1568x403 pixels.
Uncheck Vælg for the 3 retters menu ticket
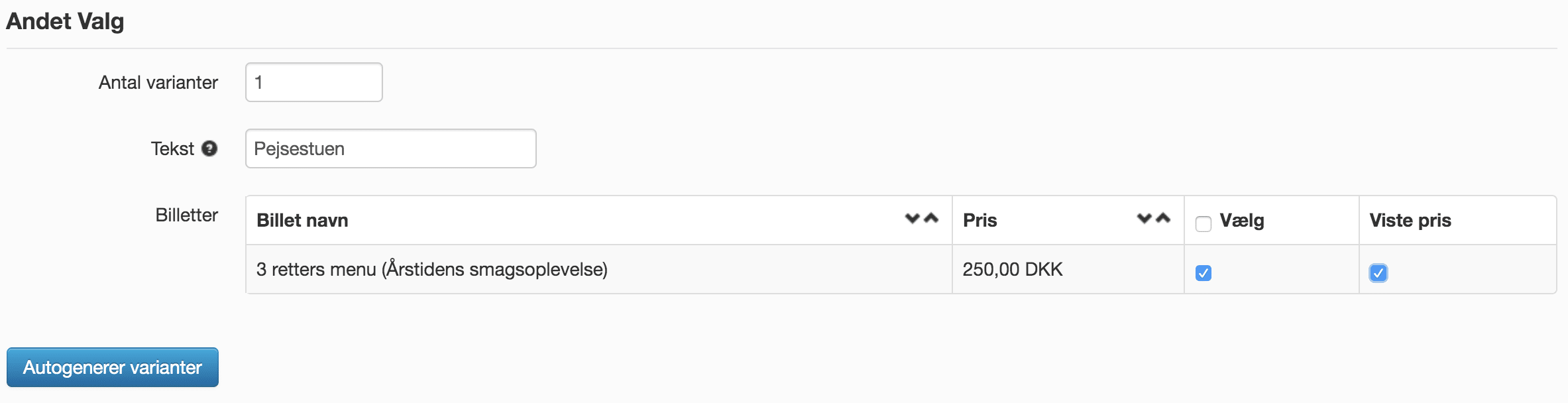pos(1204,272)
